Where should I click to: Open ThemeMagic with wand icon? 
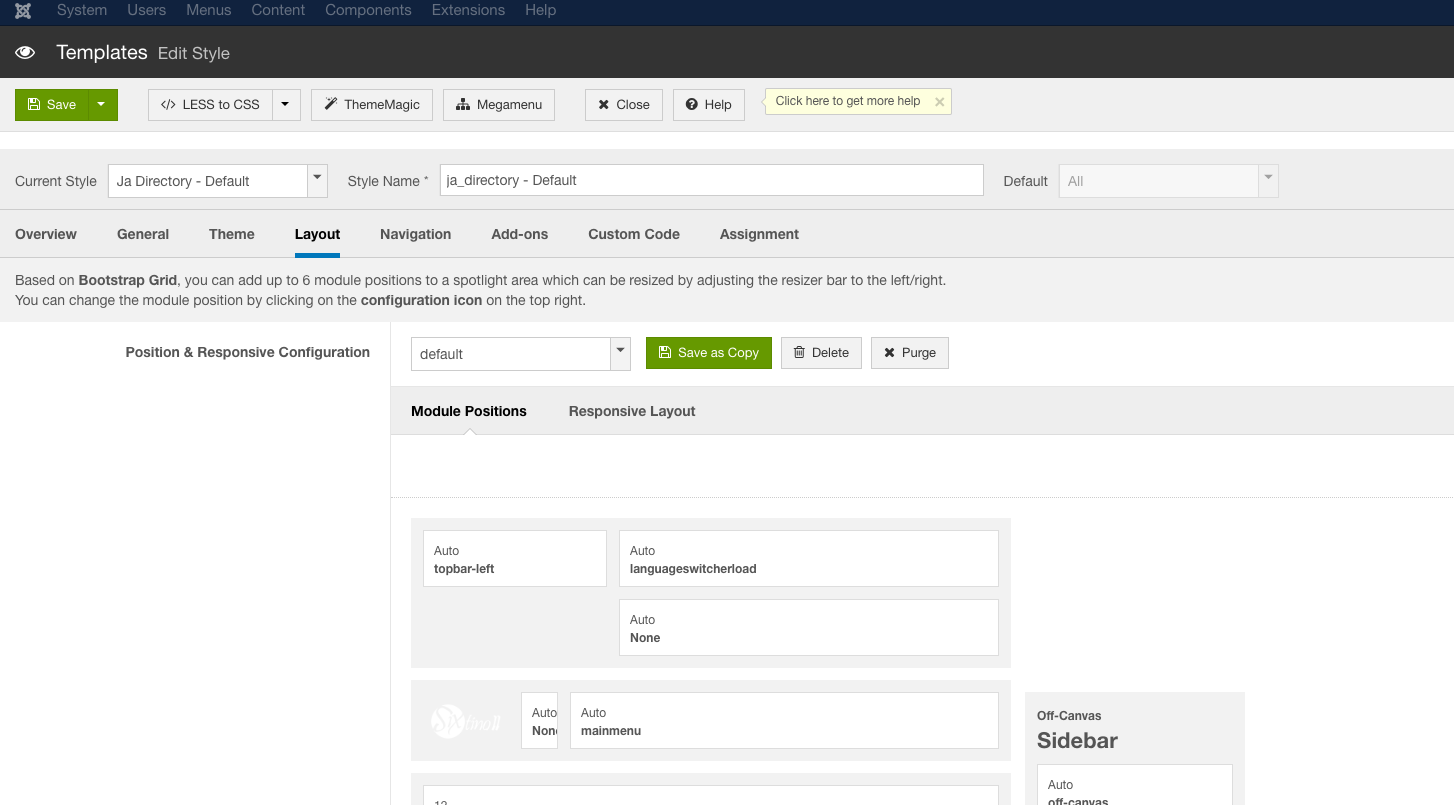pos(372,105)
